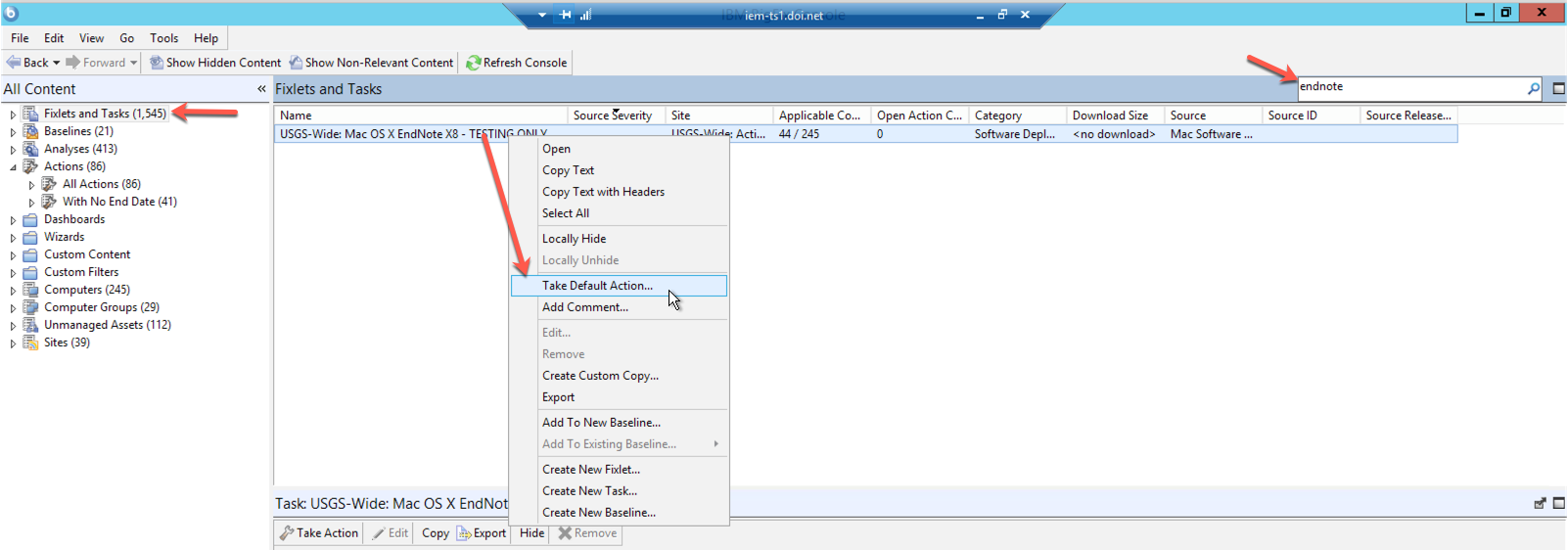
Task: Expand the Sites node
Action: pyautogui.click(x=13, y=344)
